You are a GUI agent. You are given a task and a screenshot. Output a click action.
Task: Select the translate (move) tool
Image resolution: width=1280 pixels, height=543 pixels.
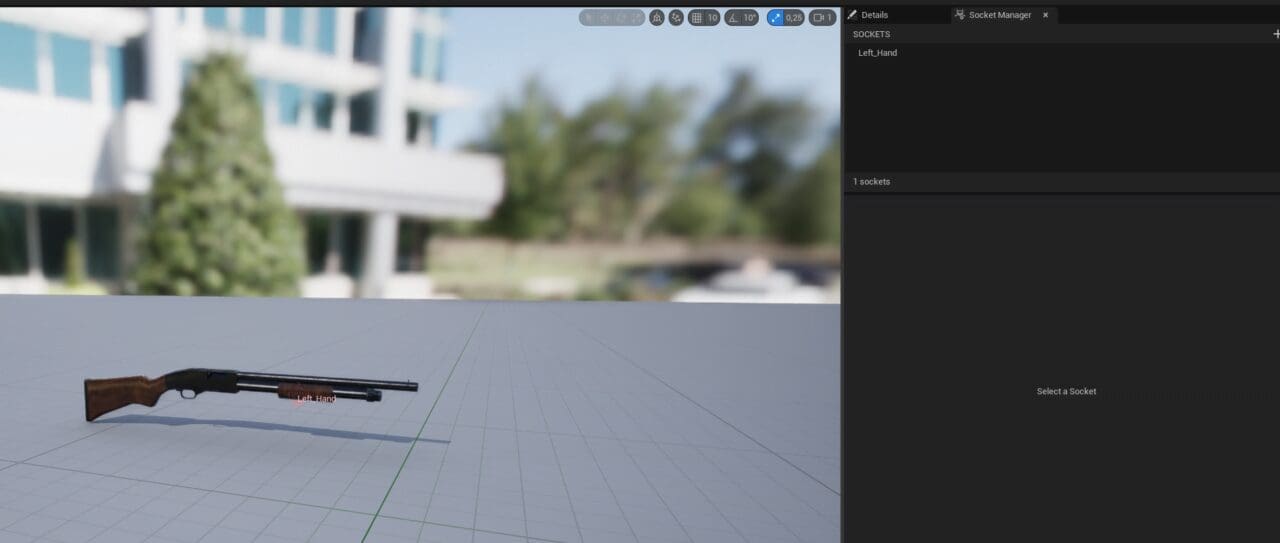(604, 18)
